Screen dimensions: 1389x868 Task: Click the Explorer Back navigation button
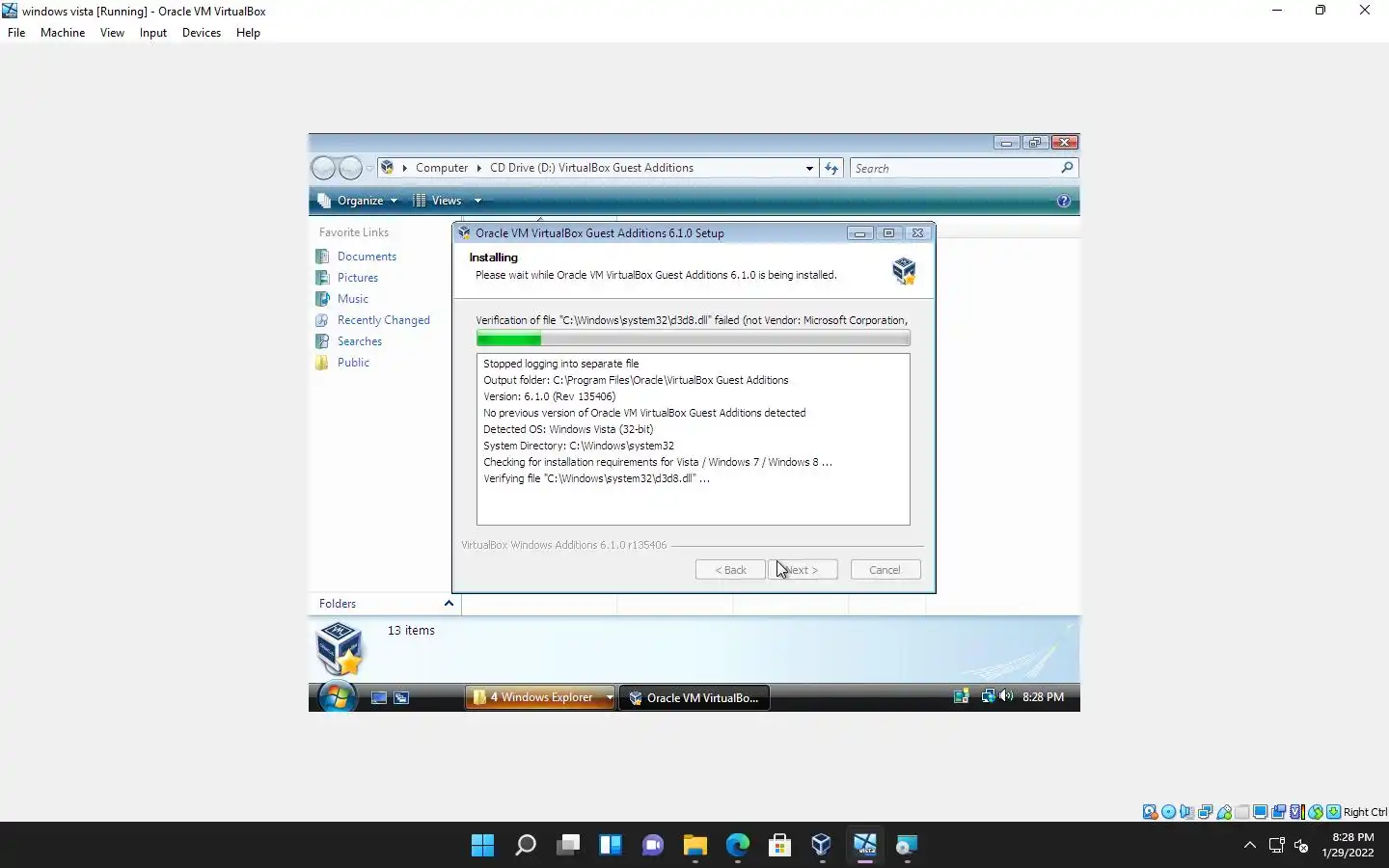coord(323,168)
